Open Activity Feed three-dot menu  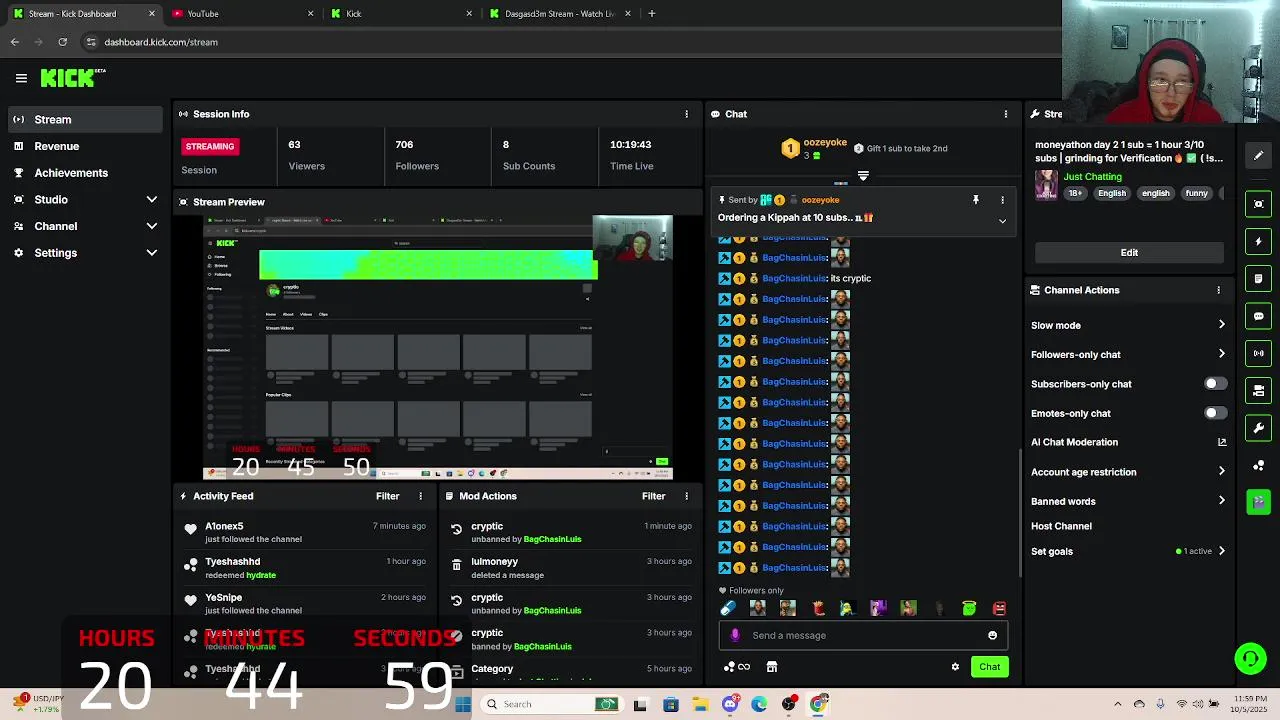pos(420,496)
